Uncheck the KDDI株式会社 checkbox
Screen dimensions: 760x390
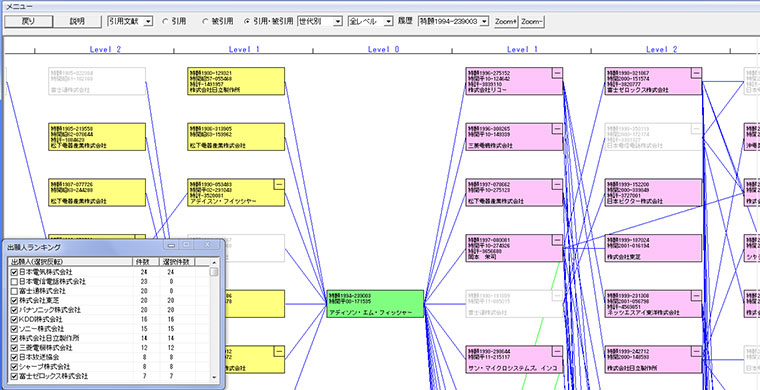pos(15,319)
